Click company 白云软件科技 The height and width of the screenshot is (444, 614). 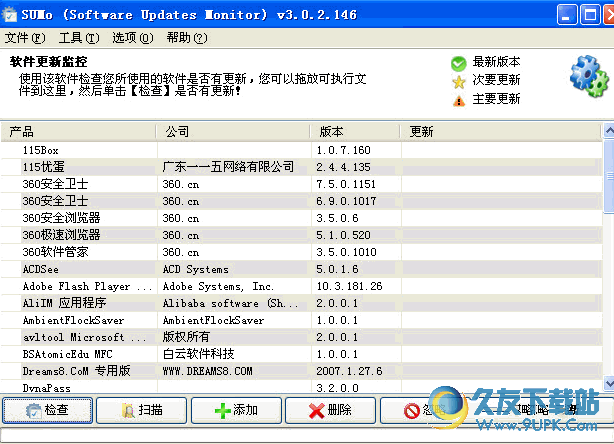tap(199, 354)
